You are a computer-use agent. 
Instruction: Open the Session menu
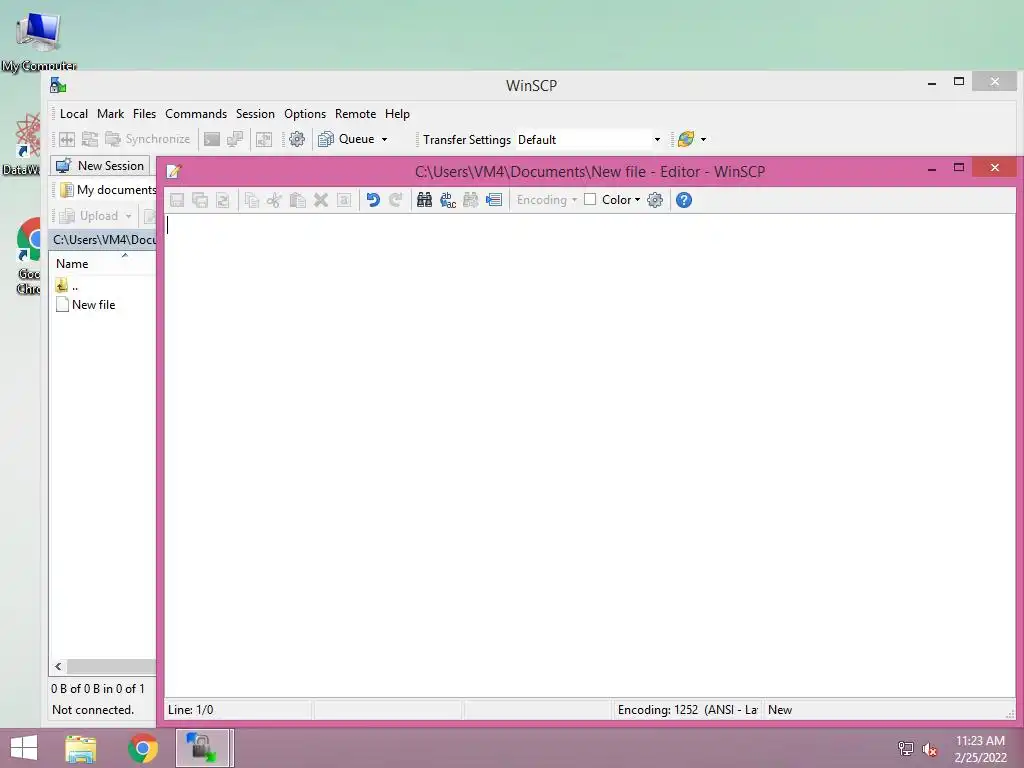(255, 114)
